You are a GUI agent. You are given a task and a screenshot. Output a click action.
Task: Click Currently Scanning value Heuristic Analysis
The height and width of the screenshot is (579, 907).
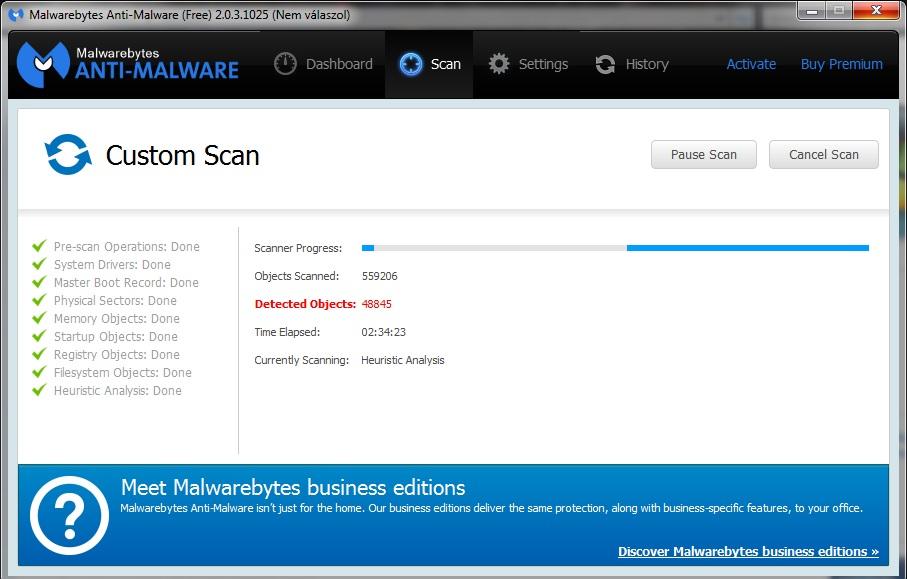click(x=403, y=360)
